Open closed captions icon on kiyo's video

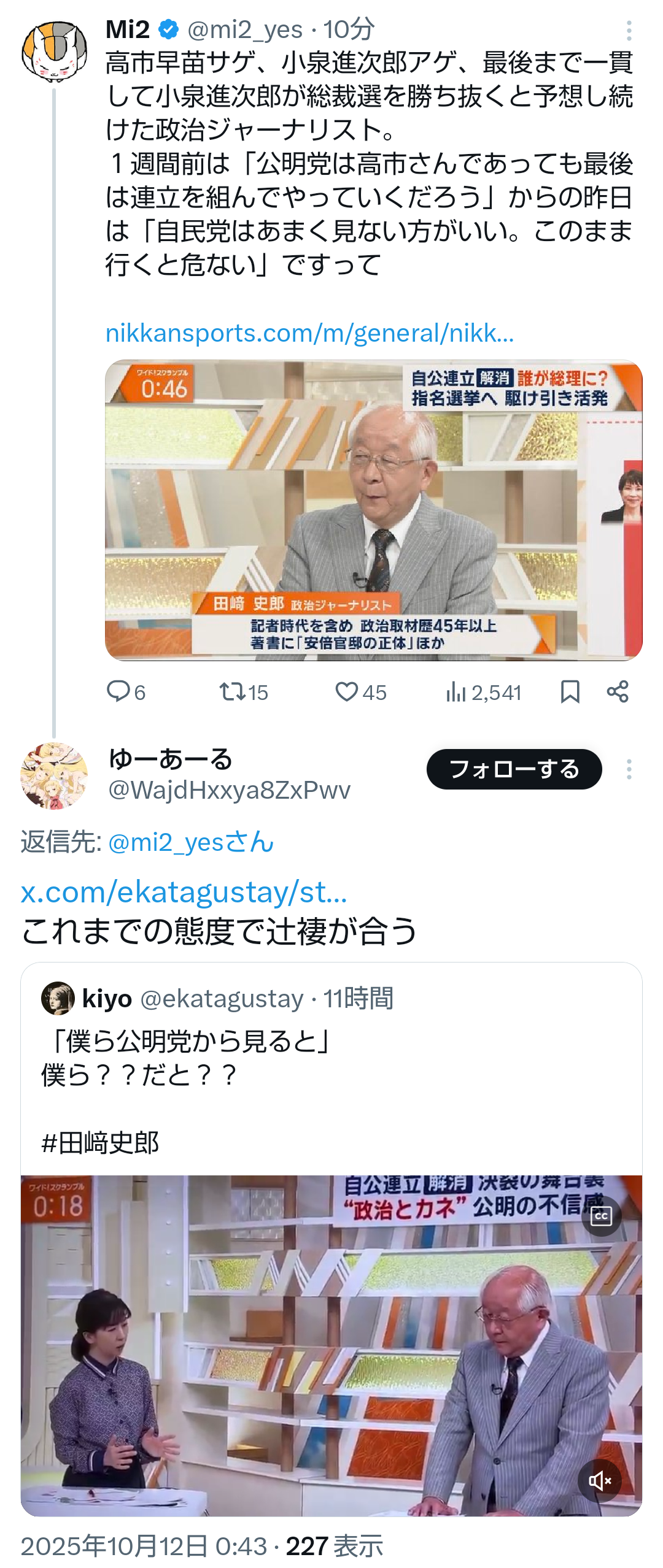[601, 1216]
